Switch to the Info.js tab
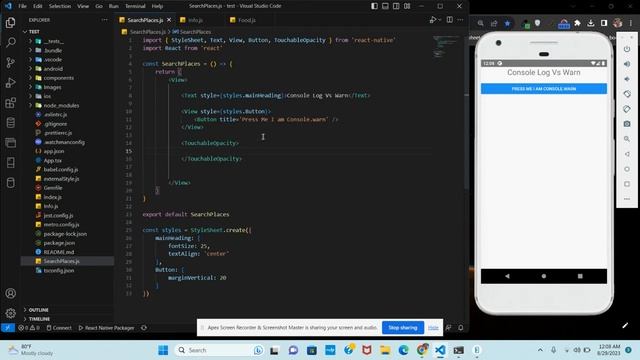 click(195, 20)
